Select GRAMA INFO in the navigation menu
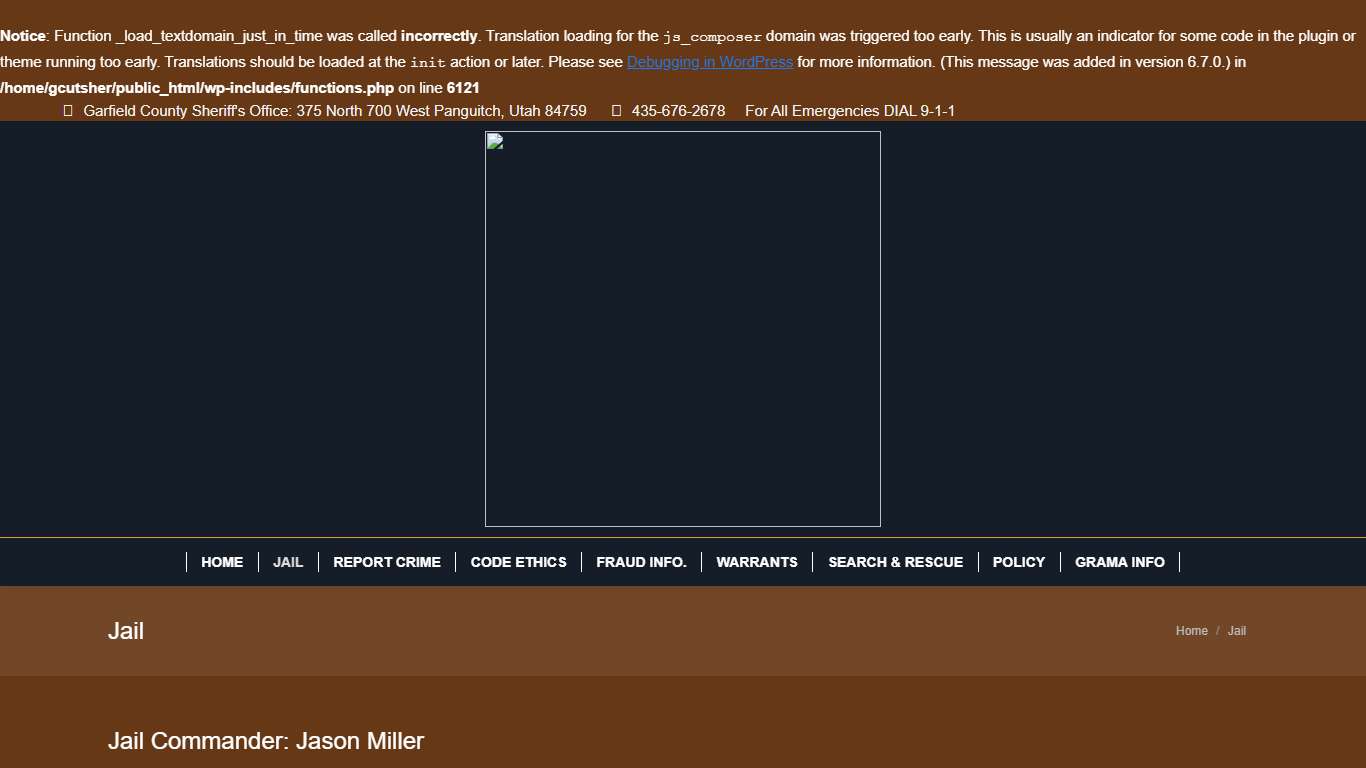This screenshot has height=768, width=1366. pyautogui.click(x=1119, y=562)
